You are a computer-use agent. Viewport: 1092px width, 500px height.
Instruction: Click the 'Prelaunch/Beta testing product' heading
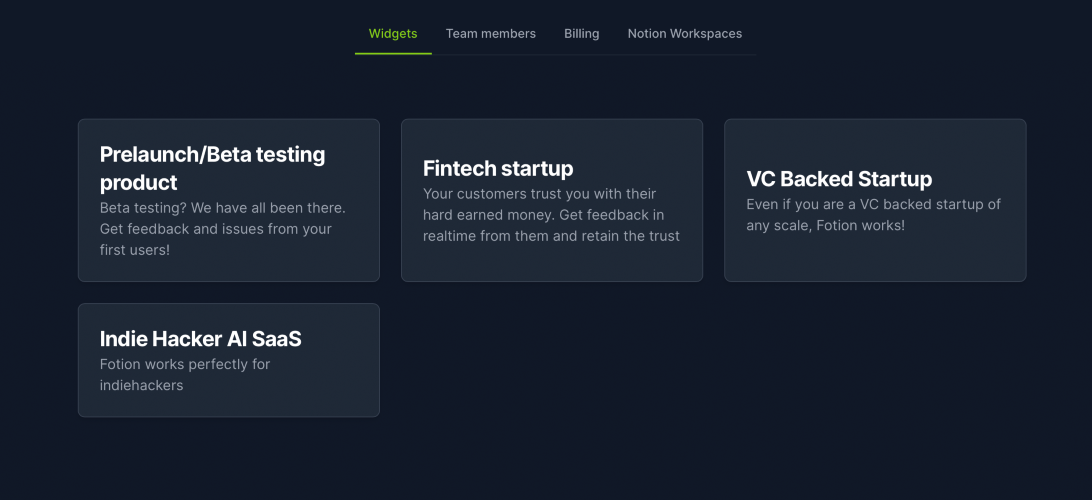[212, 168]
